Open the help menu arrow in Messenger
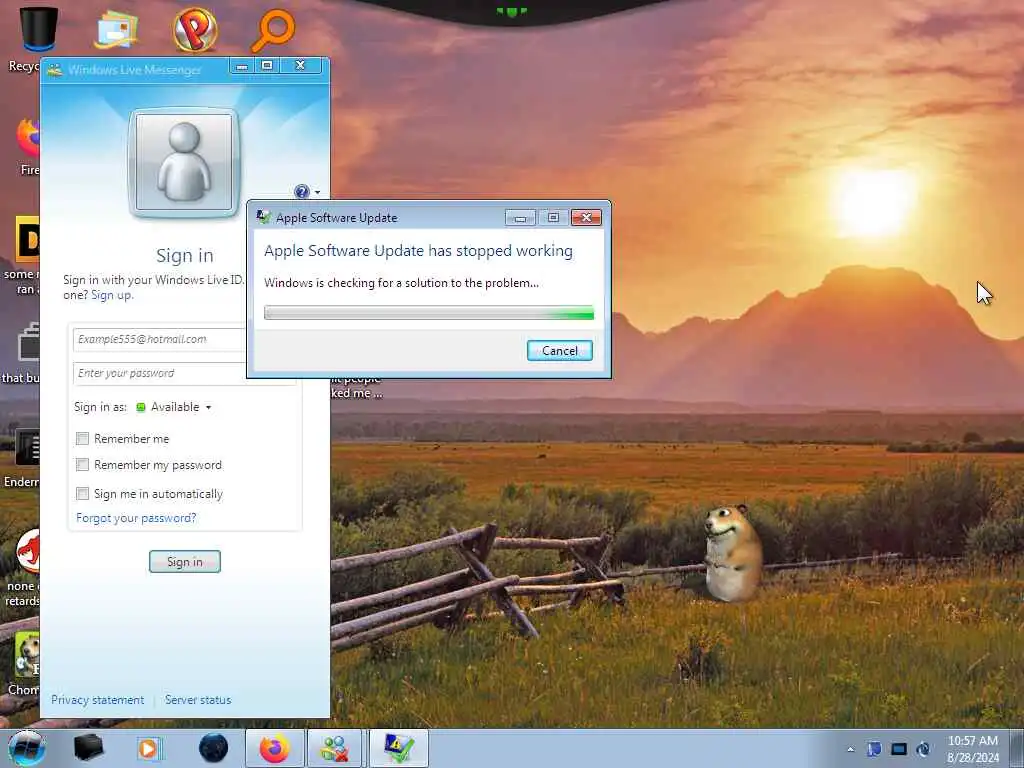This screenshot has height=768, width=1024. pyautogui.click(x=317, y=192)
